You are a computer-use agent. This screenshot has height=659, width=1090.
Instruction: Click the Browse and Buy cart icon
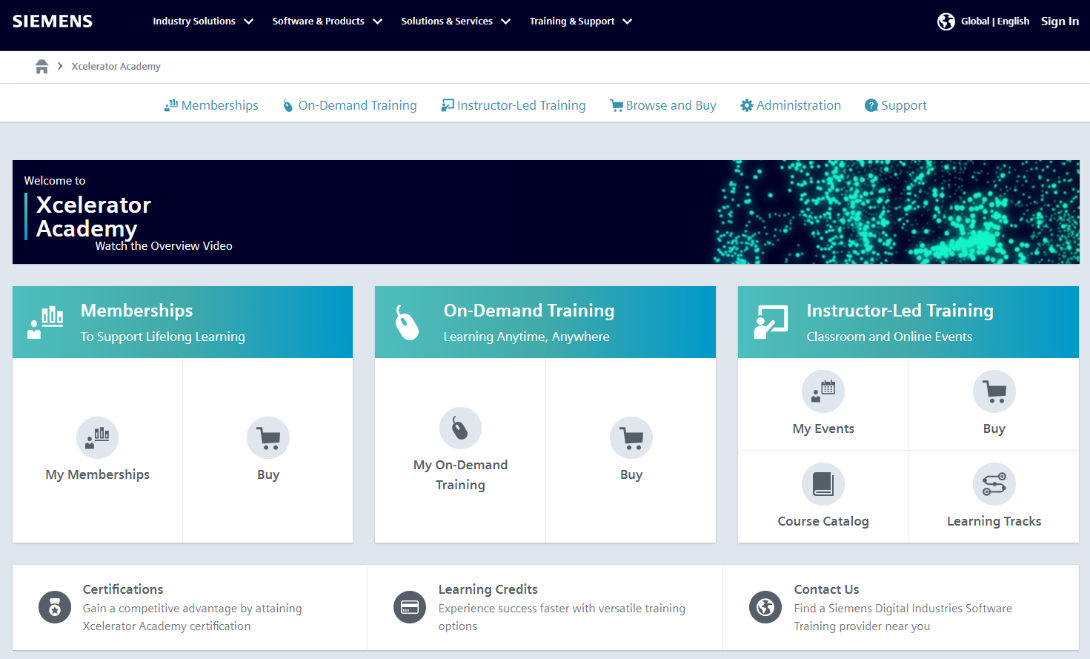(x=616, y=106)
